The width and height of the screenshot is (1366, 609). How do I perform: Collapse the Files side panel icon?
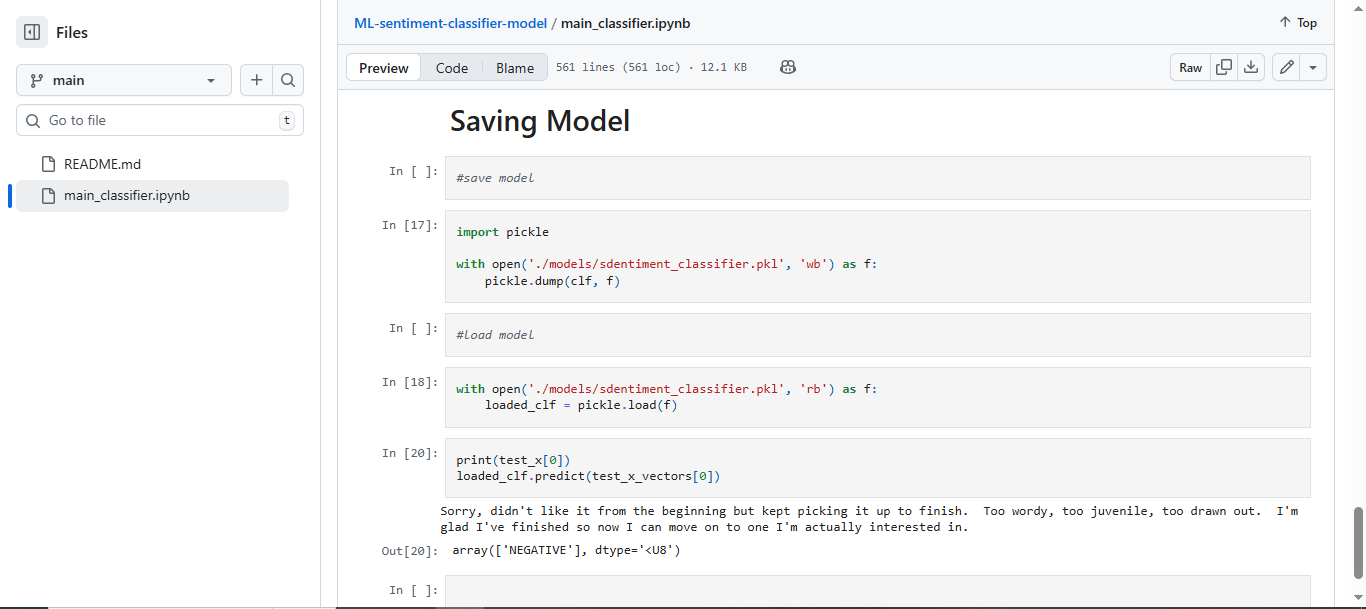[32, 33]
